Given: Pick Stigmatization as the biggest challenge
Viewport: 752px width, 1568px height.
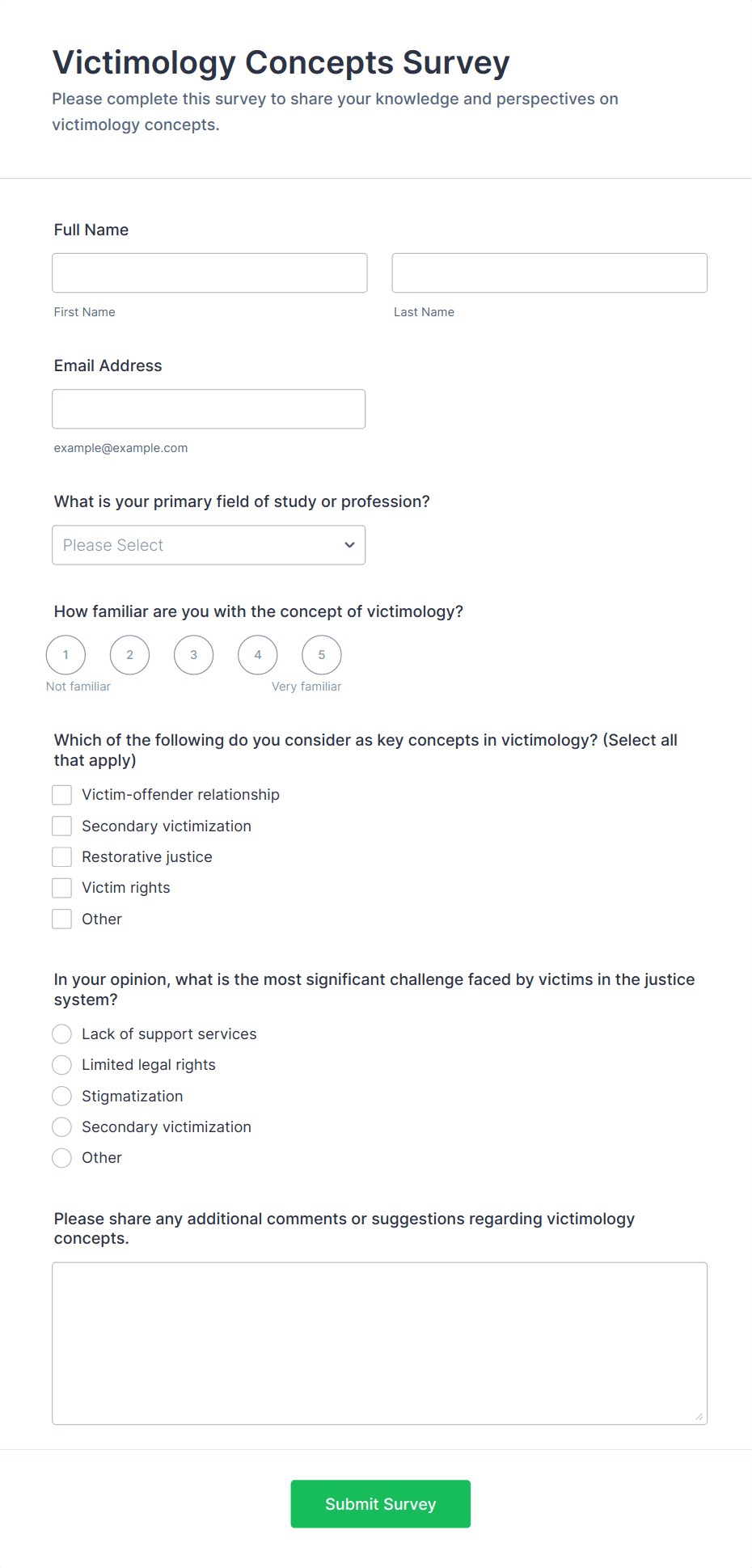Looking at the screenshot, I should click(61, 1096).
